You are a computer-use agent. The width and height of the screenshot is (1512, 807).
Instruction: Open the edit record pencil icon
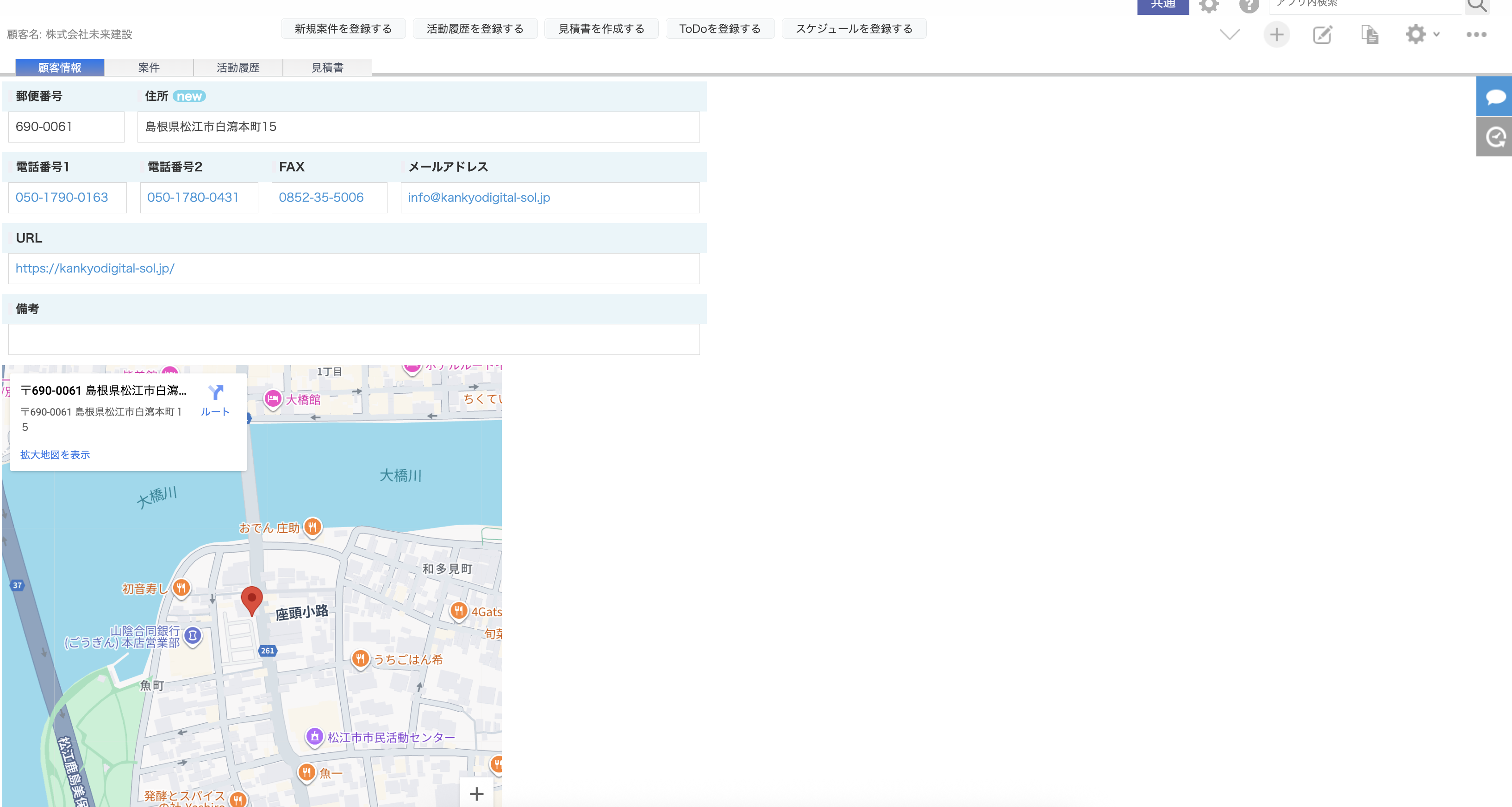tap(1322, 35)
